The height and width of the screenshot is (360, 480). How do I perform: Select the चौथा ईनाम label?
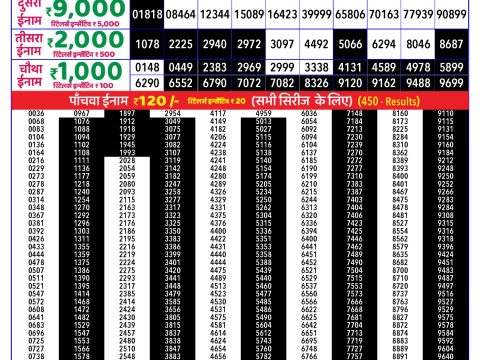click(30, 76)
